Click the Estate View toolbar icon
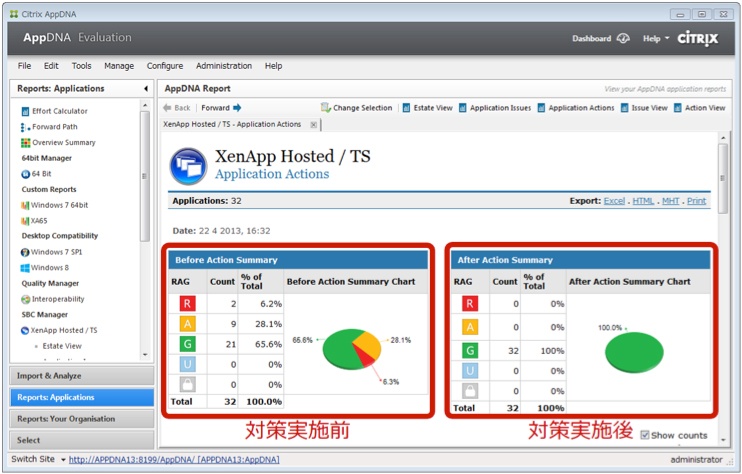 click(406, 108)
